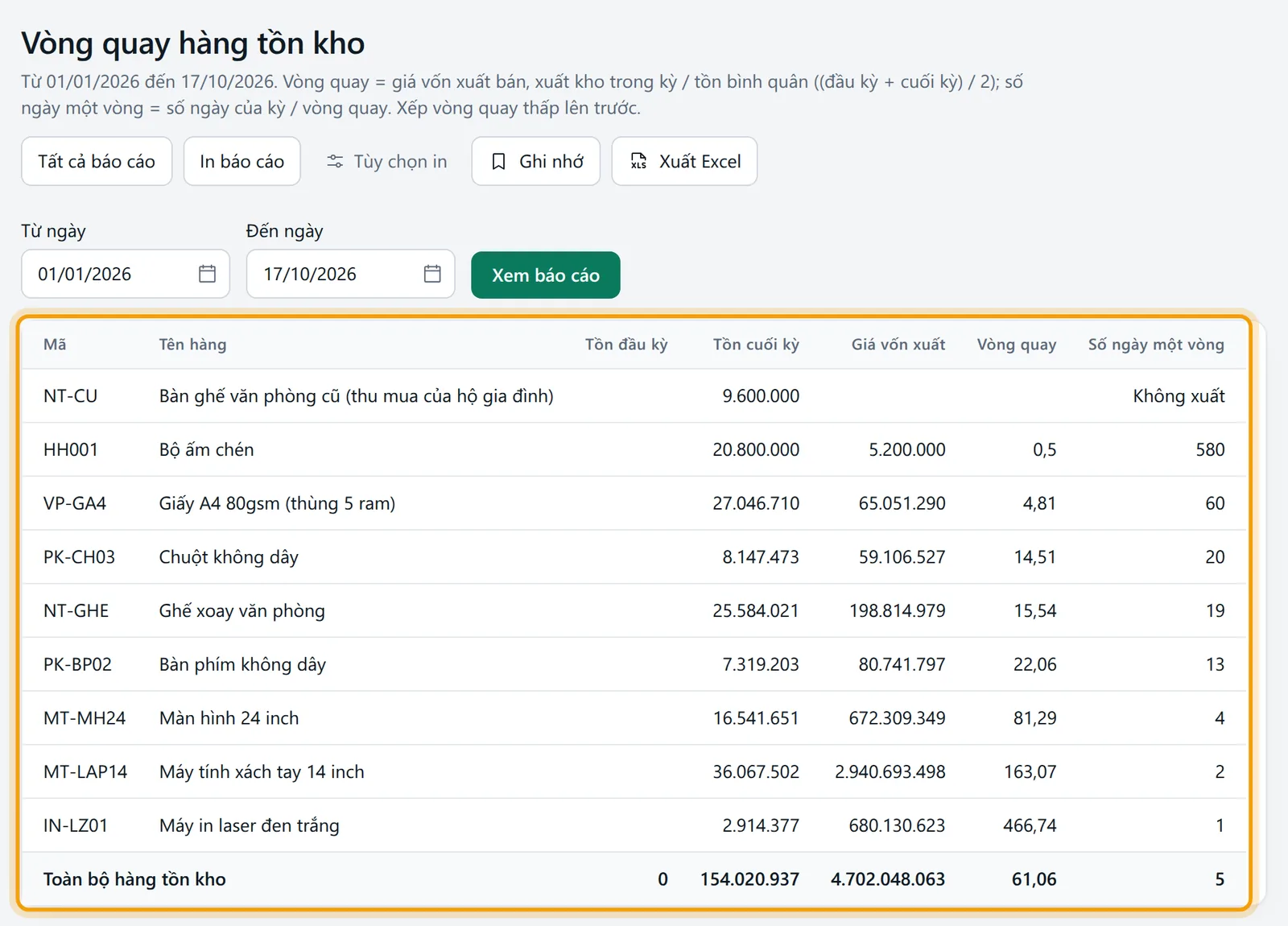Viewport: 1288px width, 926px height.
Task: Click Bộ ấm chén item name
Action: coord(206,449)
